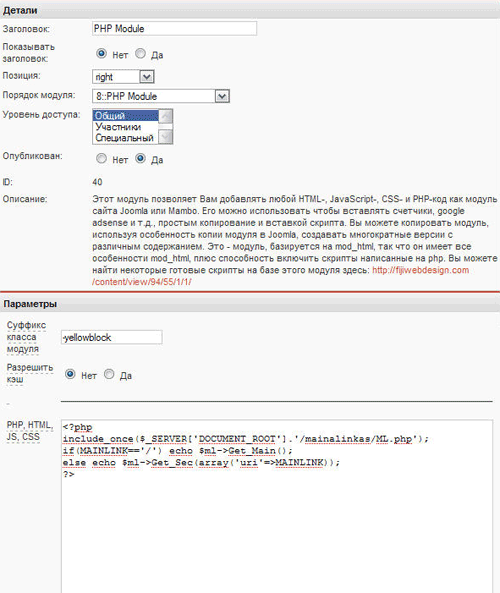Click the 'PHP, HTML, JS, CSS' label

pos(30,431)
